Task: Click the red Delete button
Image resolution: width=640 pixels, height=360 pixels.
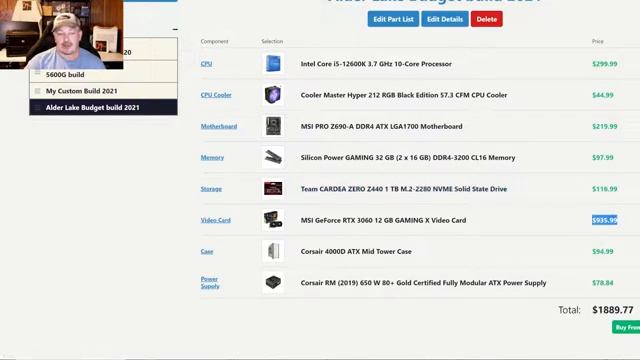Action: 487,19
